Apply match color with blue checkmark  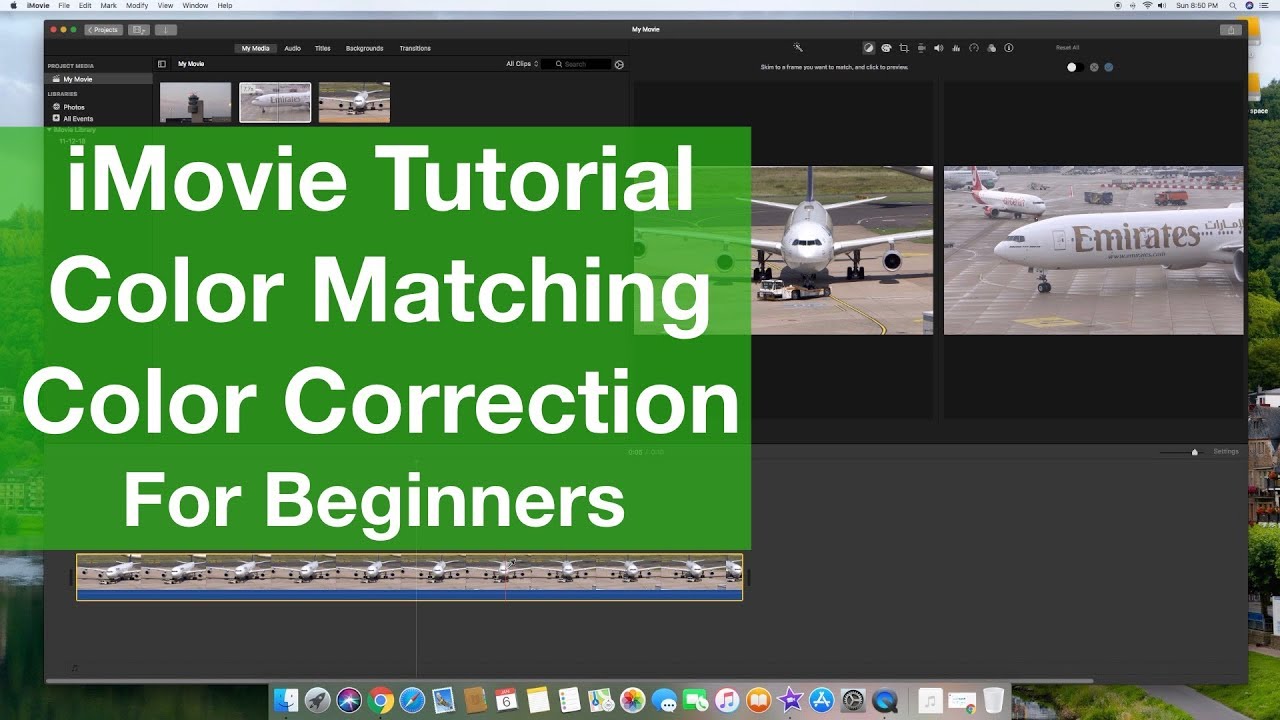1108,67
